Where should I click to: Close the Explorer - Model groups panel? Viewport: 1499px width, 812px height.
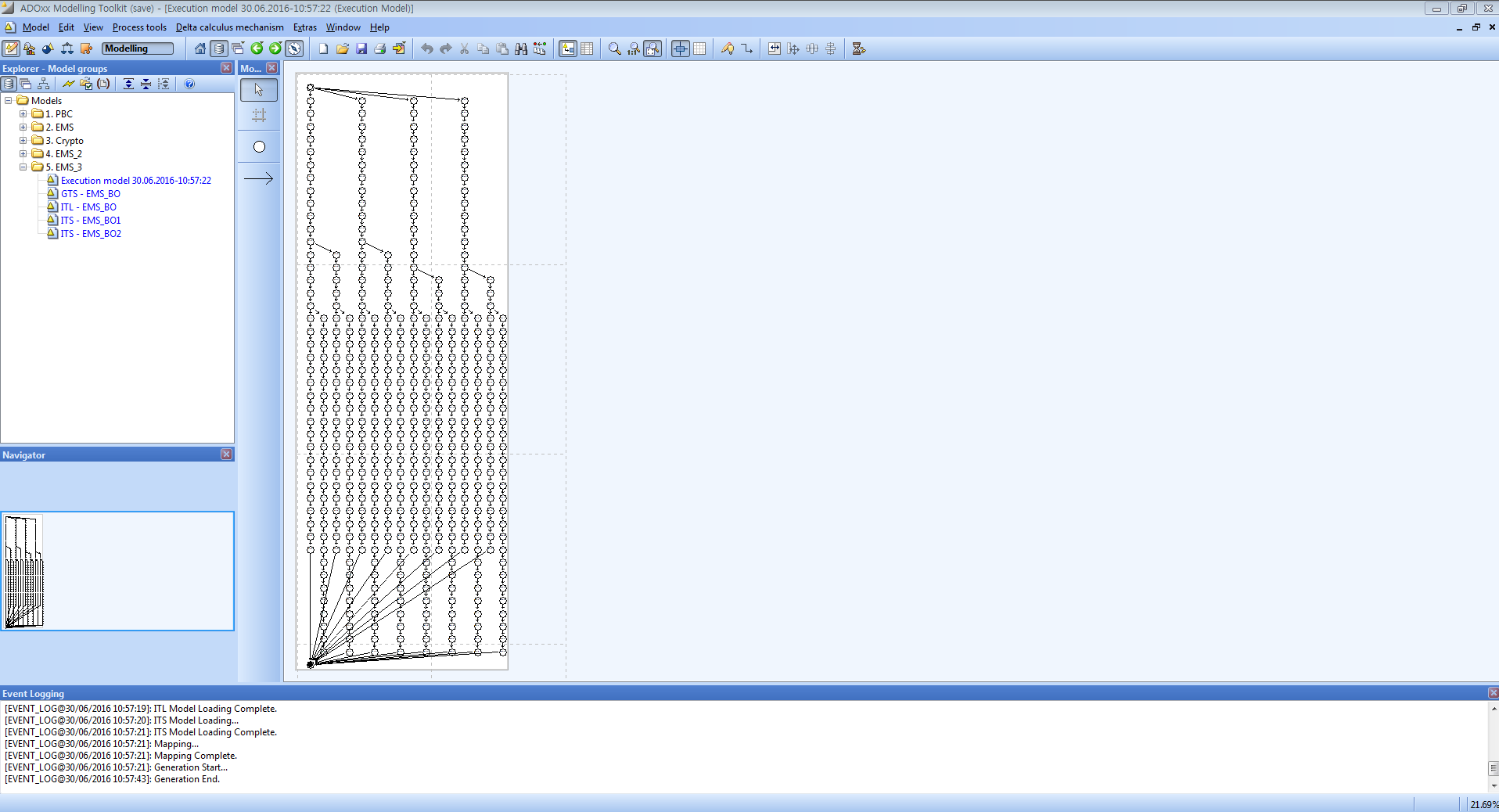coord(226,68)
